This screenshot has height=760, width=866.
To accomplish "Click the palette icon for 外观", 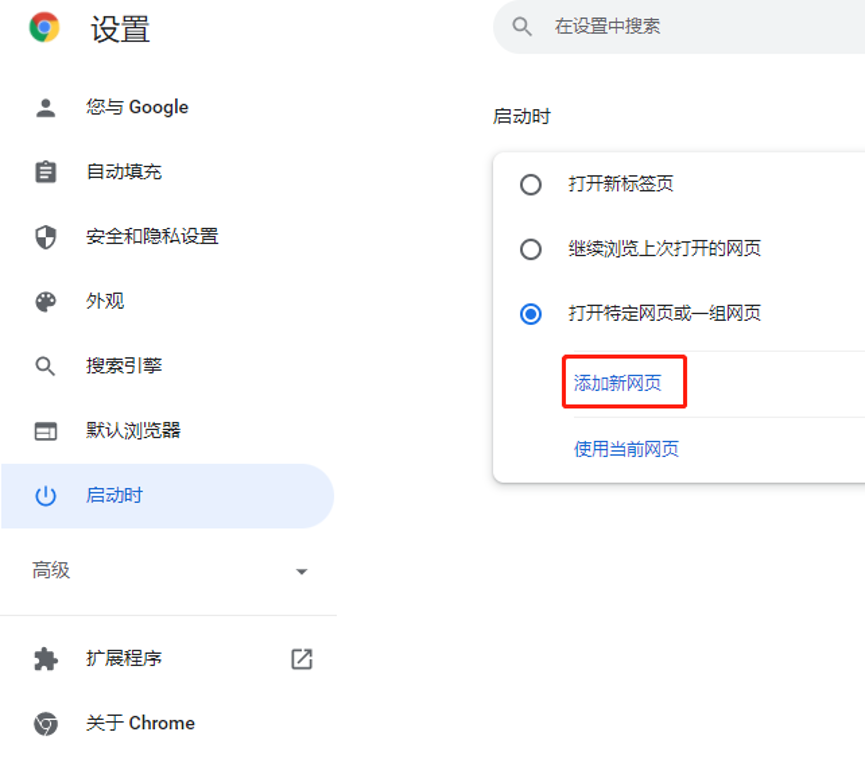I will tap(46, 302).
